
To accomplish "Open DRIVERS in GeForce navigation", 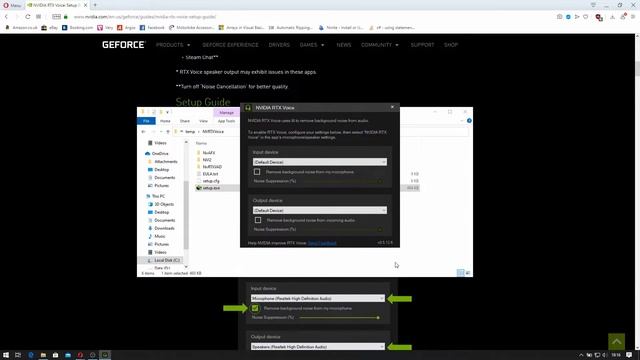I will tap(279, 45).
